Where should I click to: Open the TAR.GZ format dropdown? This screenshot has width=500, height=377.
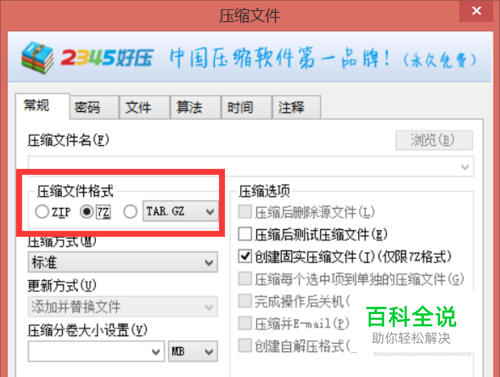180,211
